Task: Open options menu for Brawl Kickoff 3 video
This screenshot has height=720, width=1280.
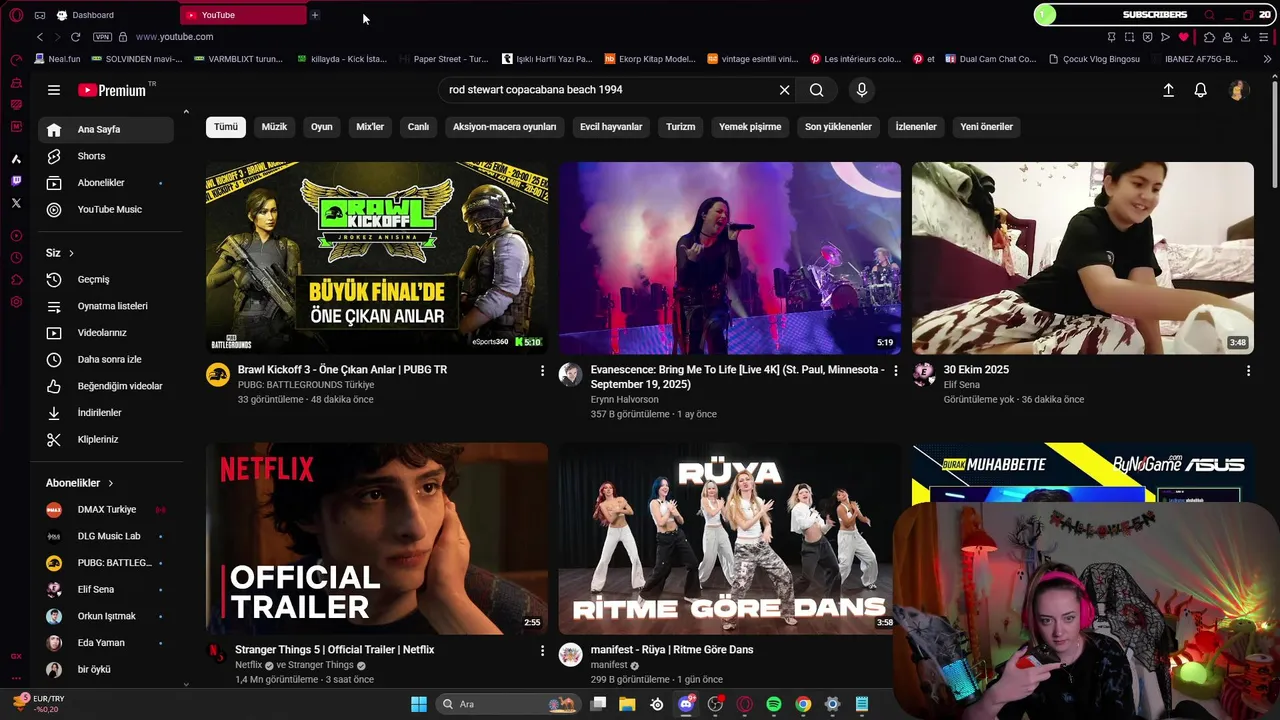Action: pyautogui.click(x=543, y=371)
